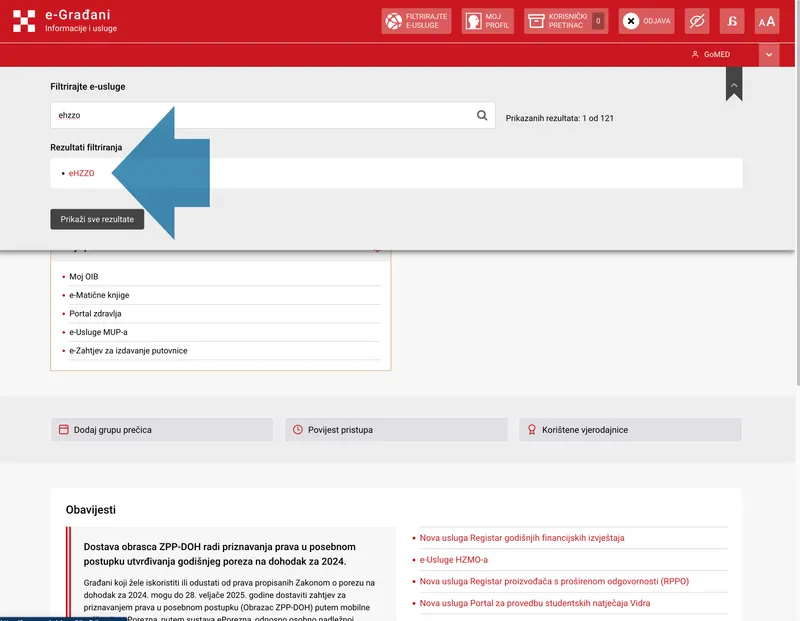The height and width of the screenshot is (621, 800).
Task: Open Moj profil page
Action: coord(488,21)
